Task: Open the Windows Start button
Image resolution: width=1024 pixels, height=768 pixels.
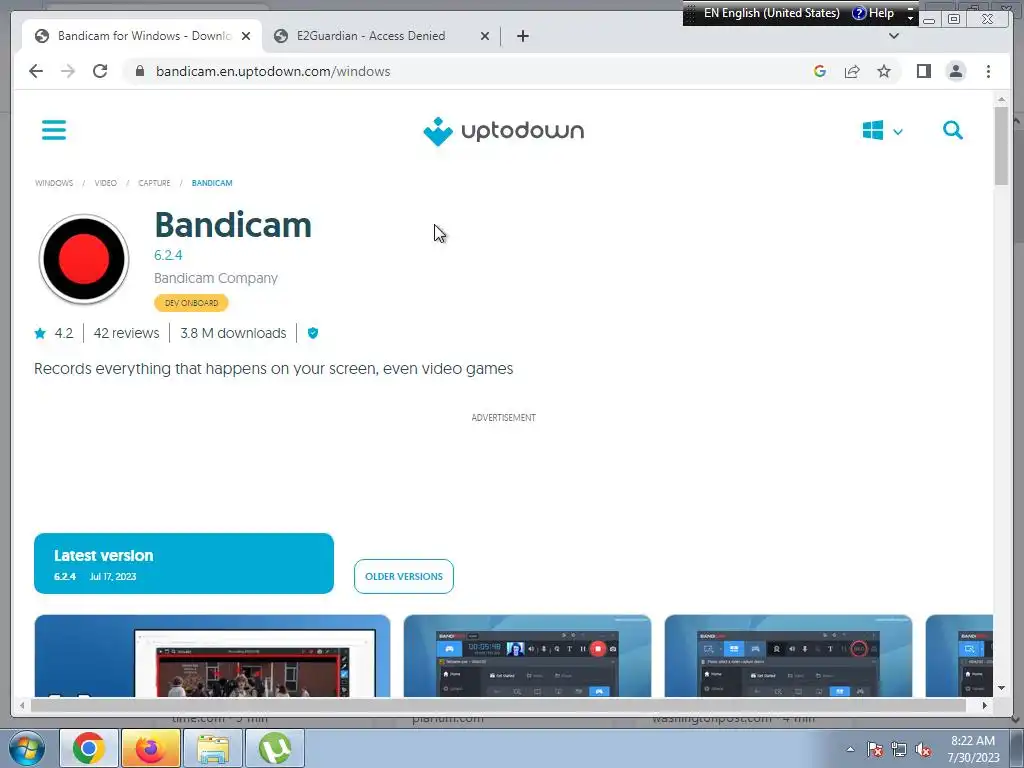Action: coord(26,748)
